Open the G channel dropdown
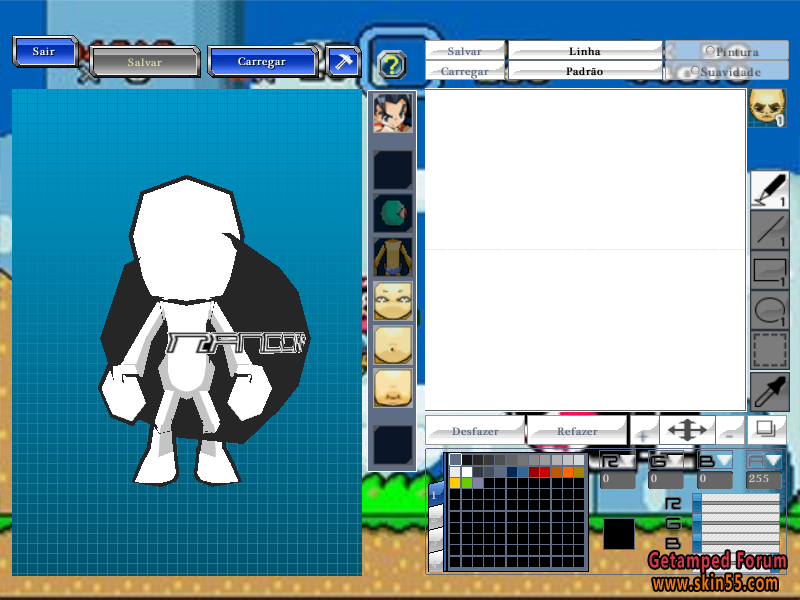 coord(666,461)
